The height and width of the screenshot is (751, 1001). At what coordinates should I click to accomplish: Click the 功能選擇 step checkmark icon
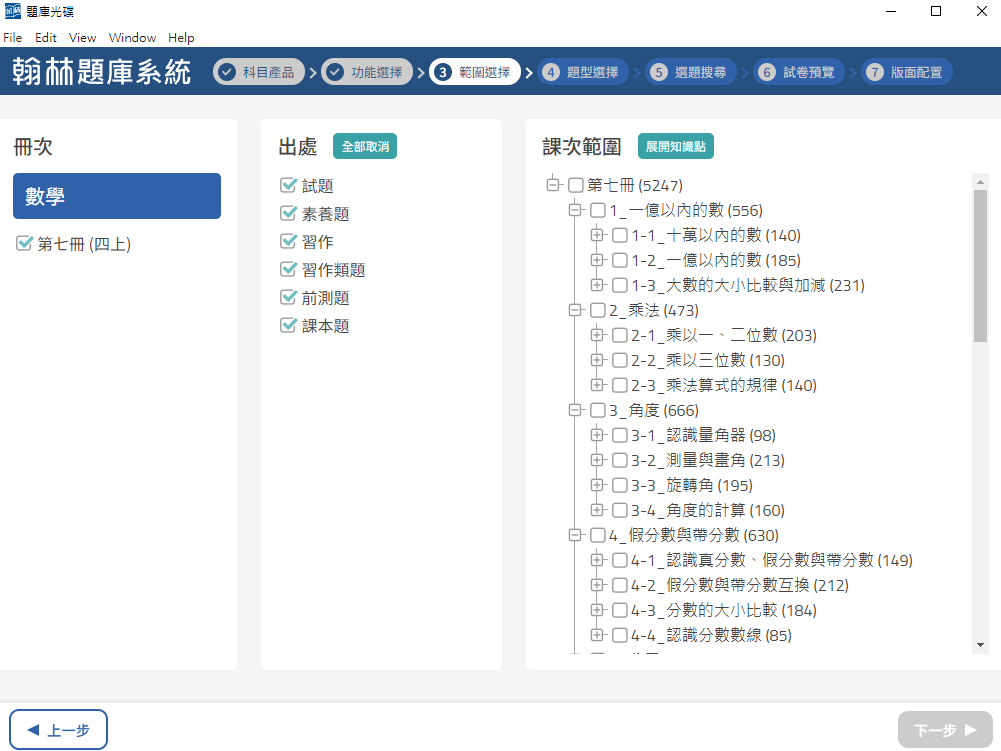pos(335,72)
